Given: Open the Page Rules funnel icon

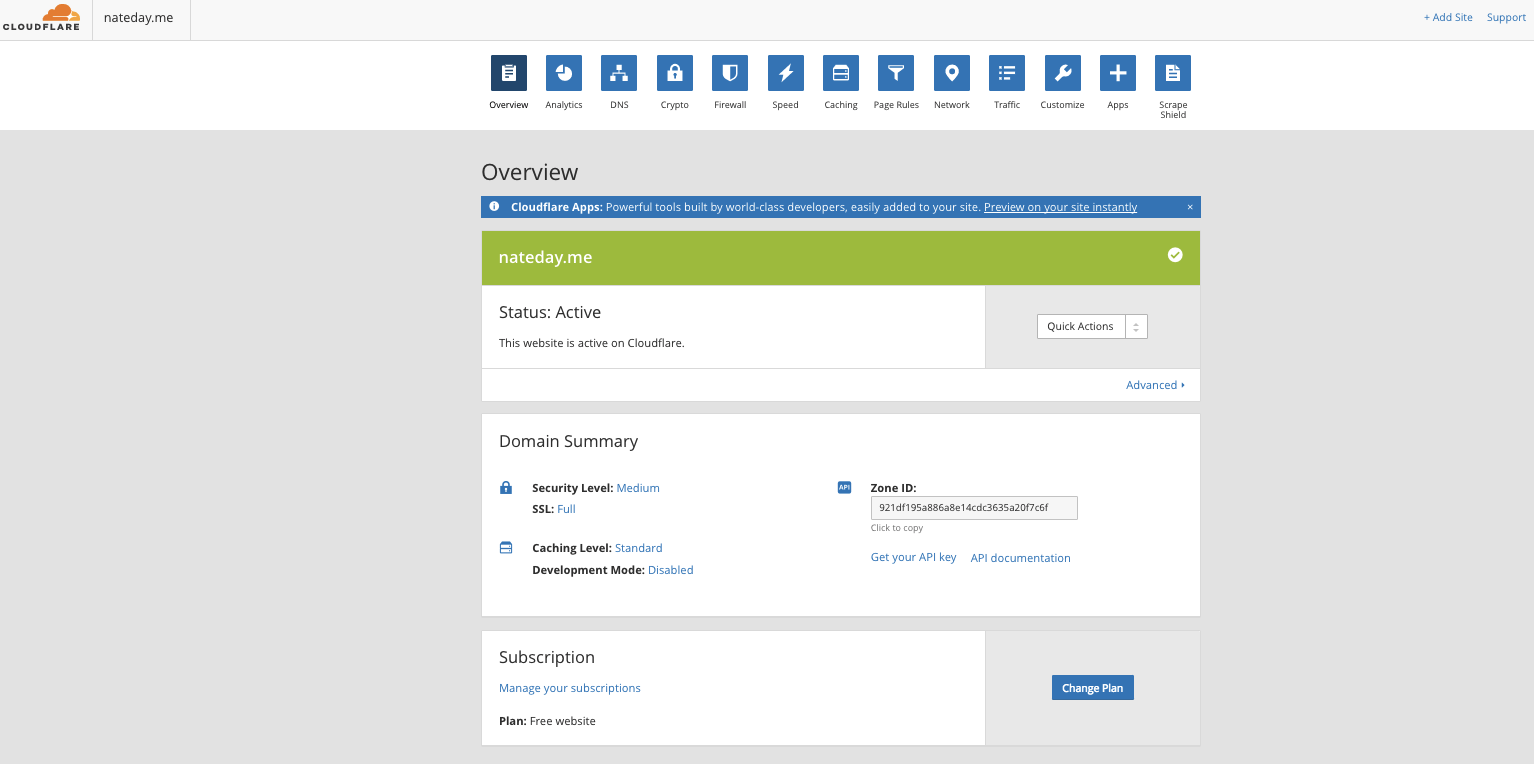Looking at the screenshot, I should click(896, 73).
